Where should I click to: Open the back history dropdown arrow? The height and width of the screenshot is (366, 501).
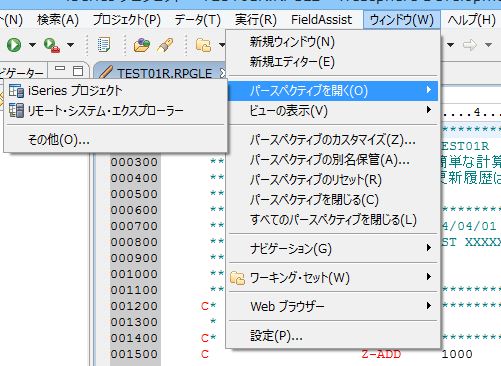[x=450, y=45]
